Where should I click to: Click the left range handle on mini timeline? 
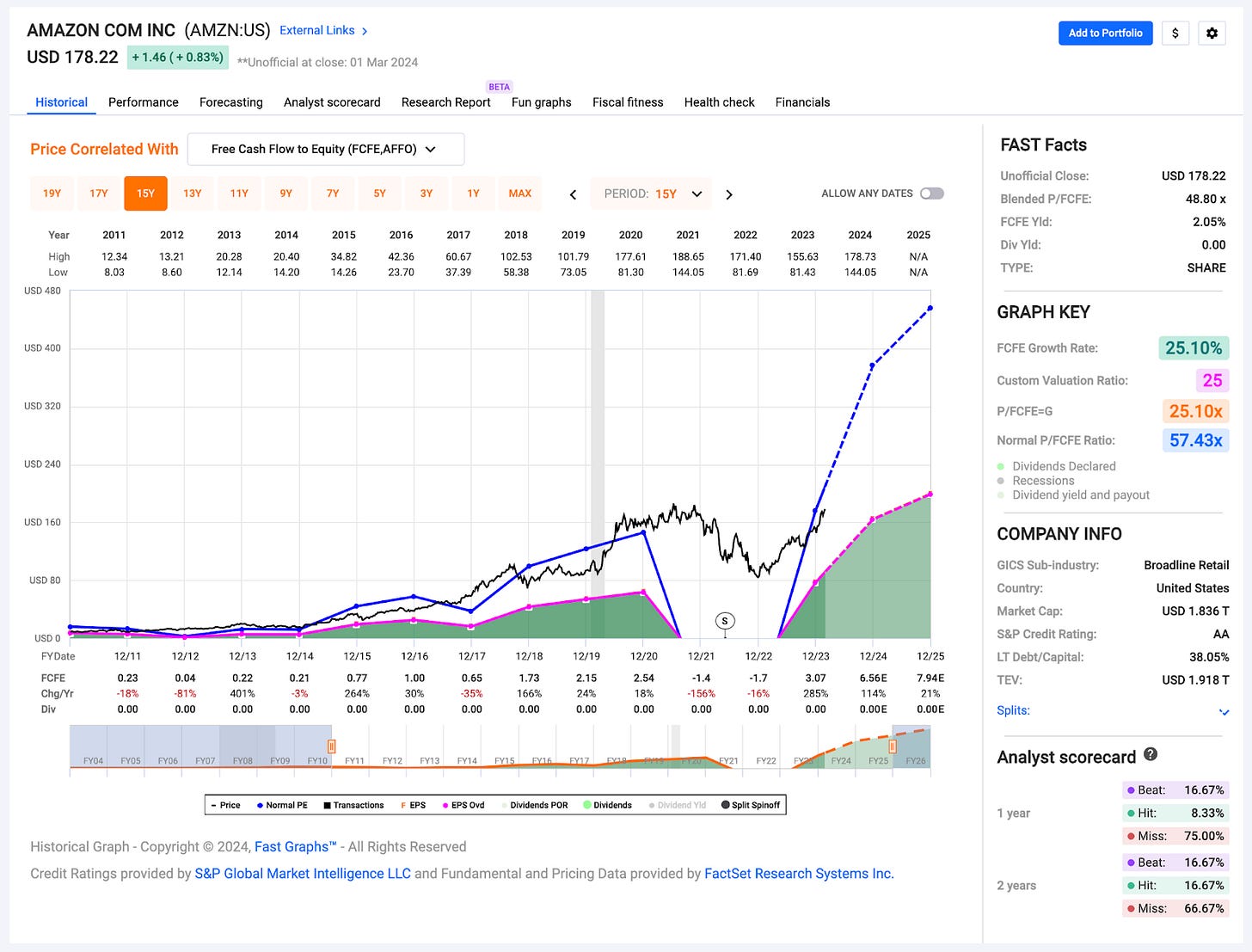pyautogui.click(x=331, y=746)
